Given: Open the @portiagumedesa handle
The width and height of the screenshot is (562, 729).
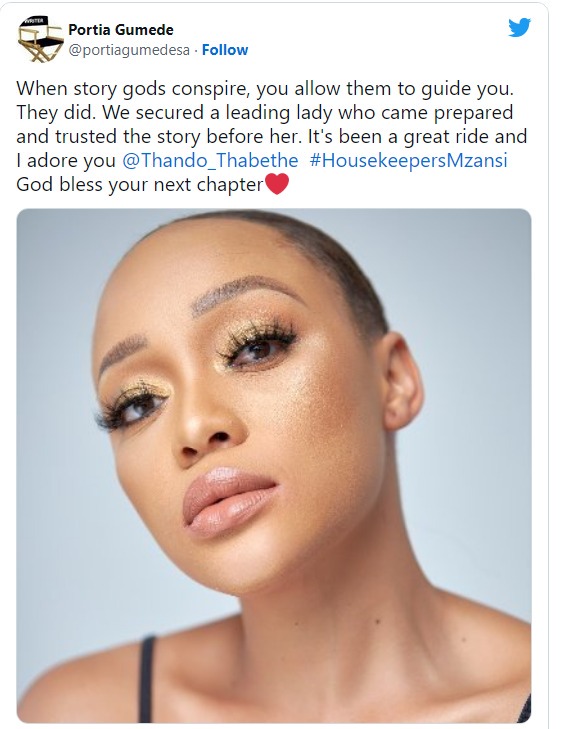Looking at the screenshot, I should point(129,50).
